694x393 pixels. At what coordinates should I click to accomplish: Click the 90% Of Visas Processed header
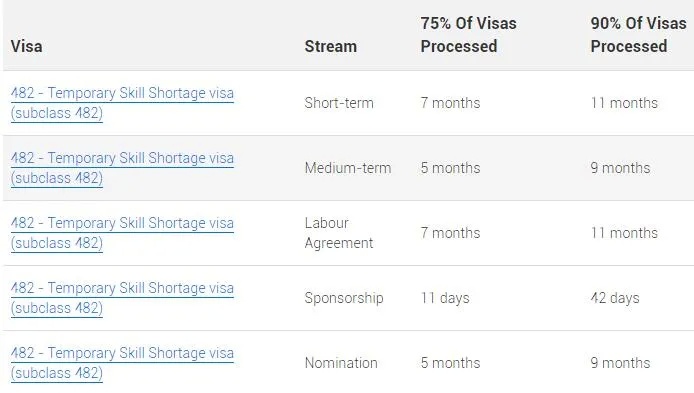coord(638,35)
